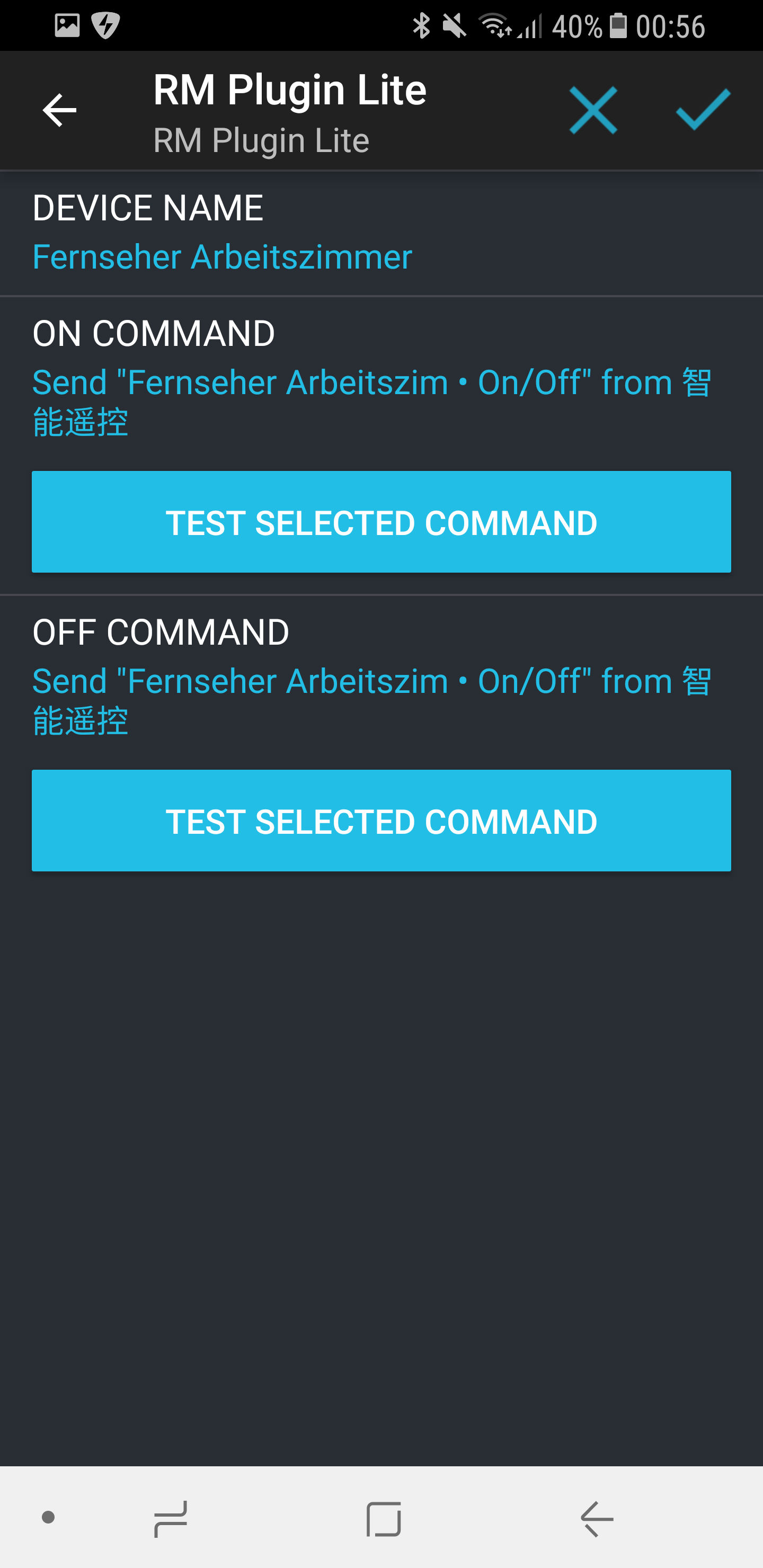The image size is (763, 1568).
Task: Test the selected OFF command
Action: pos(381,820)
